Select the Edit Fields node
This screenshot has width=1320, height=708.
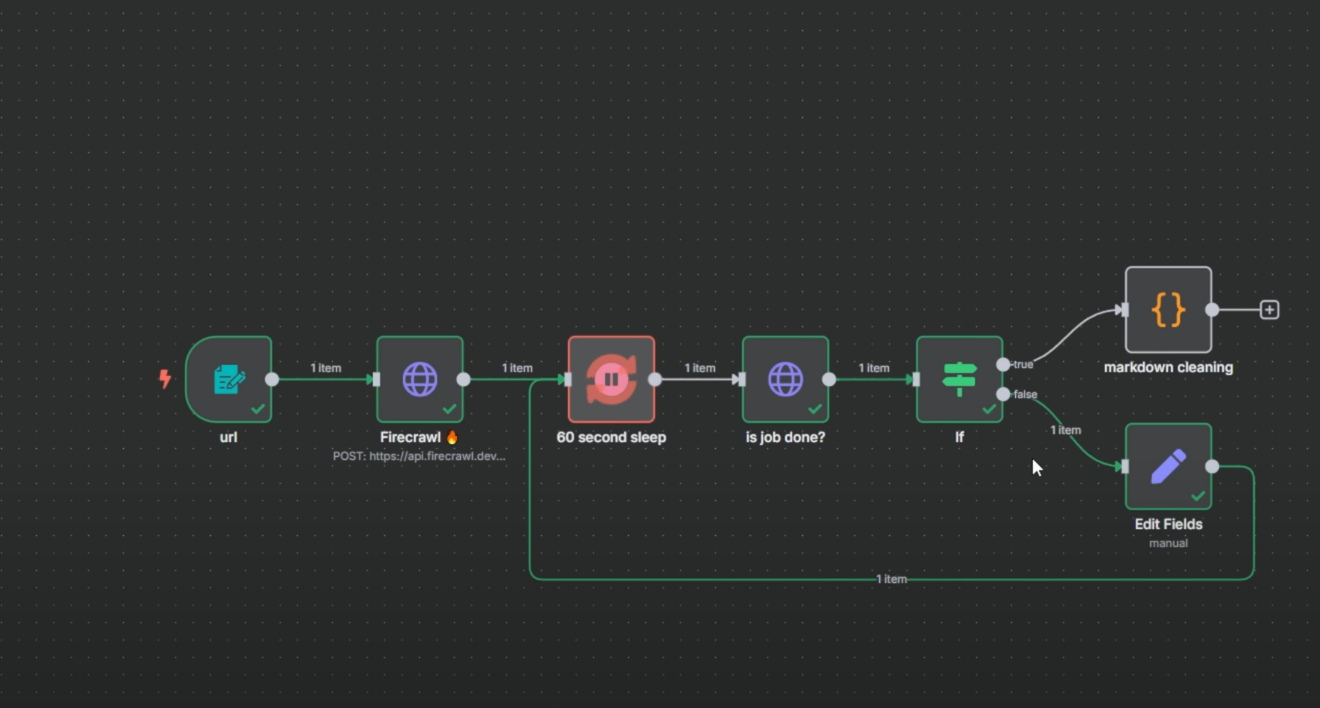(1168, 466)
